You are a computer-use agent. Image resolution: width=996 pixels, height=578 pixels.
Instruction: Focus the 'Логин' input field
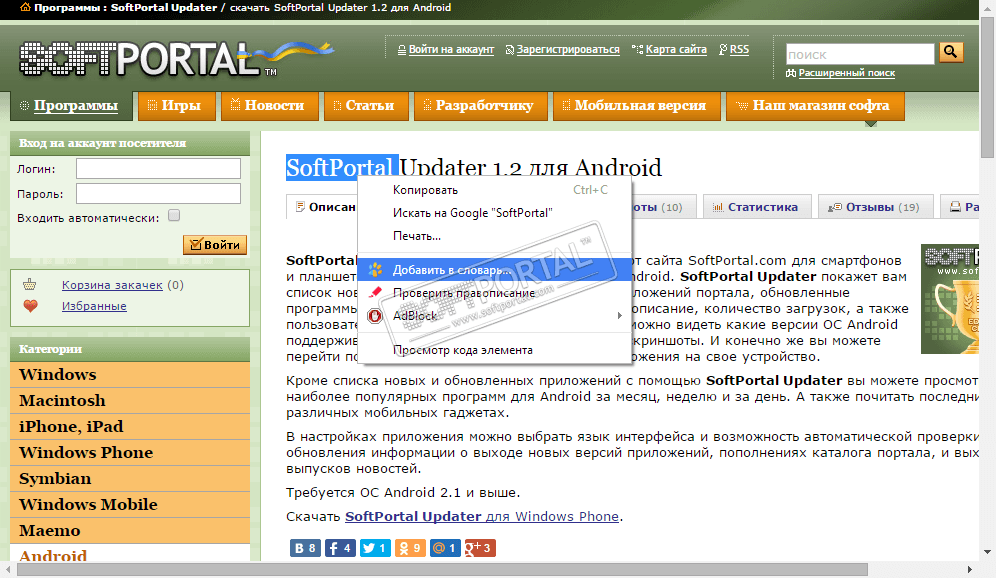[158, 169]
